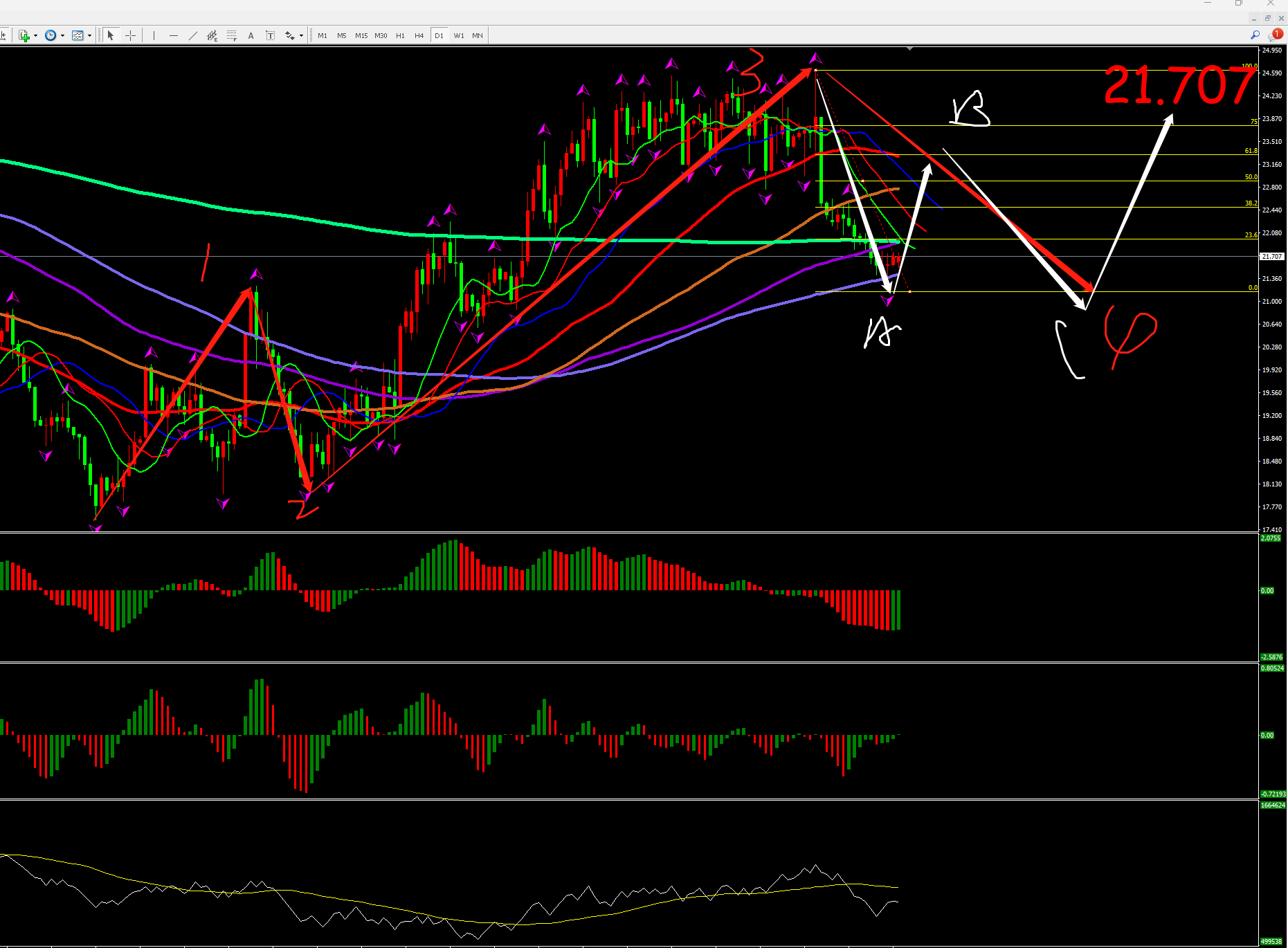Activate the crosshair tool
Viewport: 1288px width, 948px height.
coord(130,35)
